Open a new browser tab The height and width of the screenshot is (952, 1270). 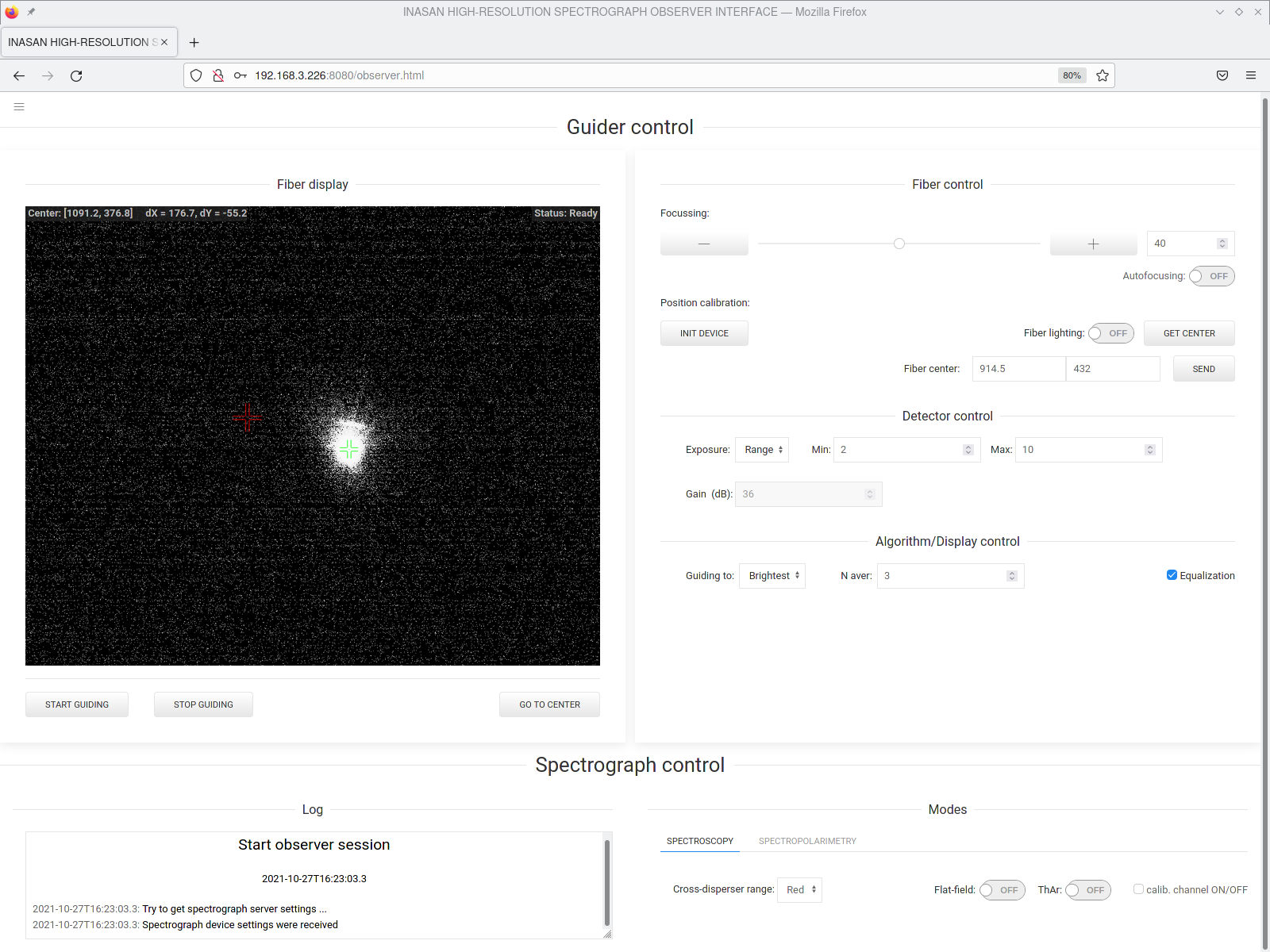click(194, 42)
